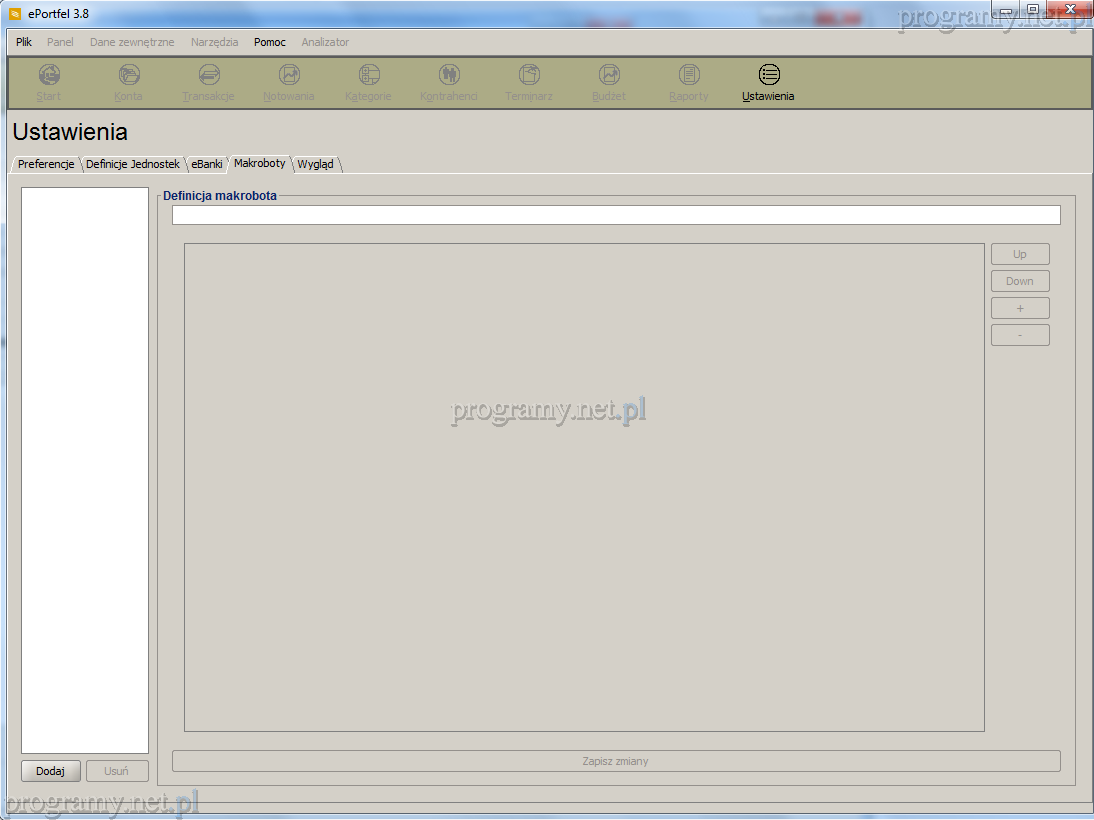Screen dimensions: 1094x820
Task: Switch to the Wygląd tab
Action: pyautogui.click(x=316, y=164)
